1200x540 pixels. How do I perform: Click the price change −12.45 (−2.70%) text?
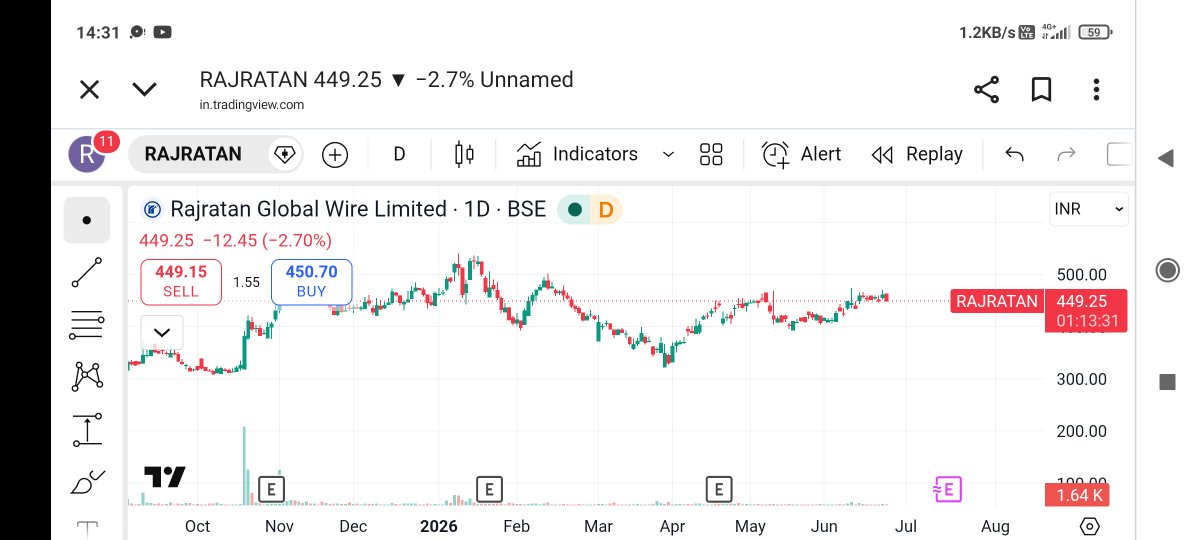pos(267,240)
